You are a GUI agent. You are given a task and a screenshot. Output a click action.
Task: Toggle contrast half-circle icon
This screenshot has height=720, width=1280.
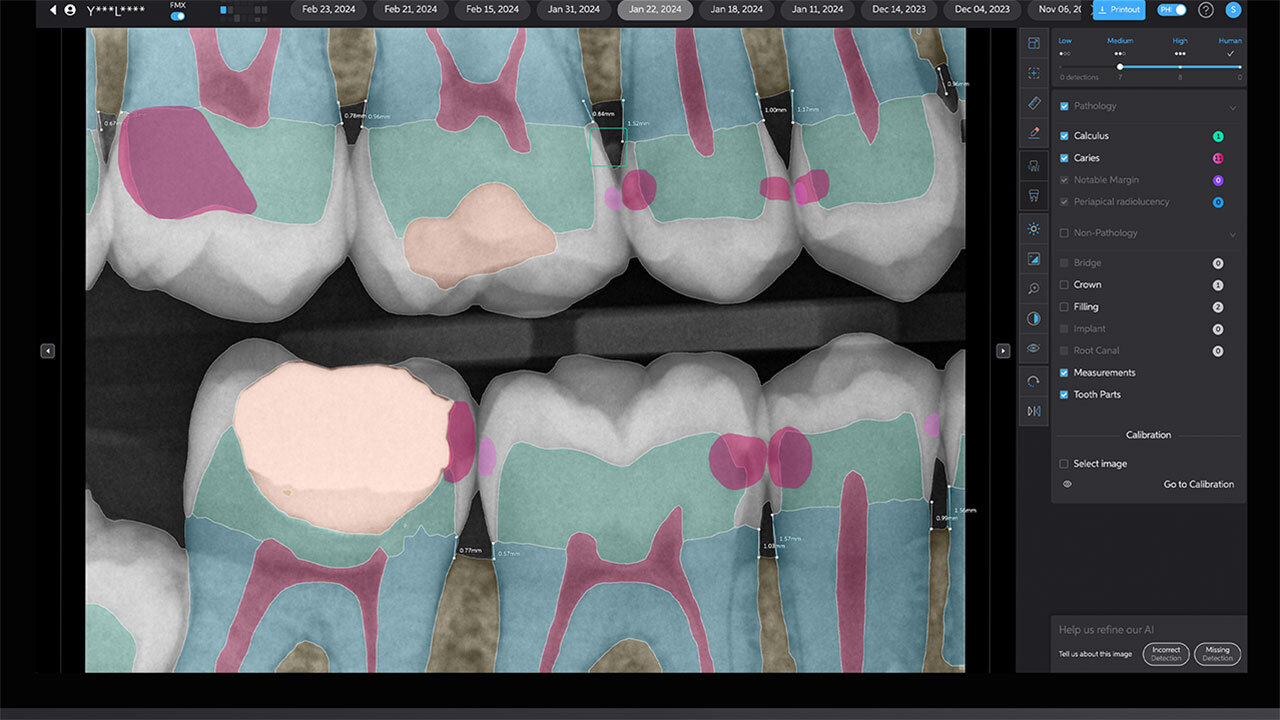pyautogui.click(x=1034, y=318)
